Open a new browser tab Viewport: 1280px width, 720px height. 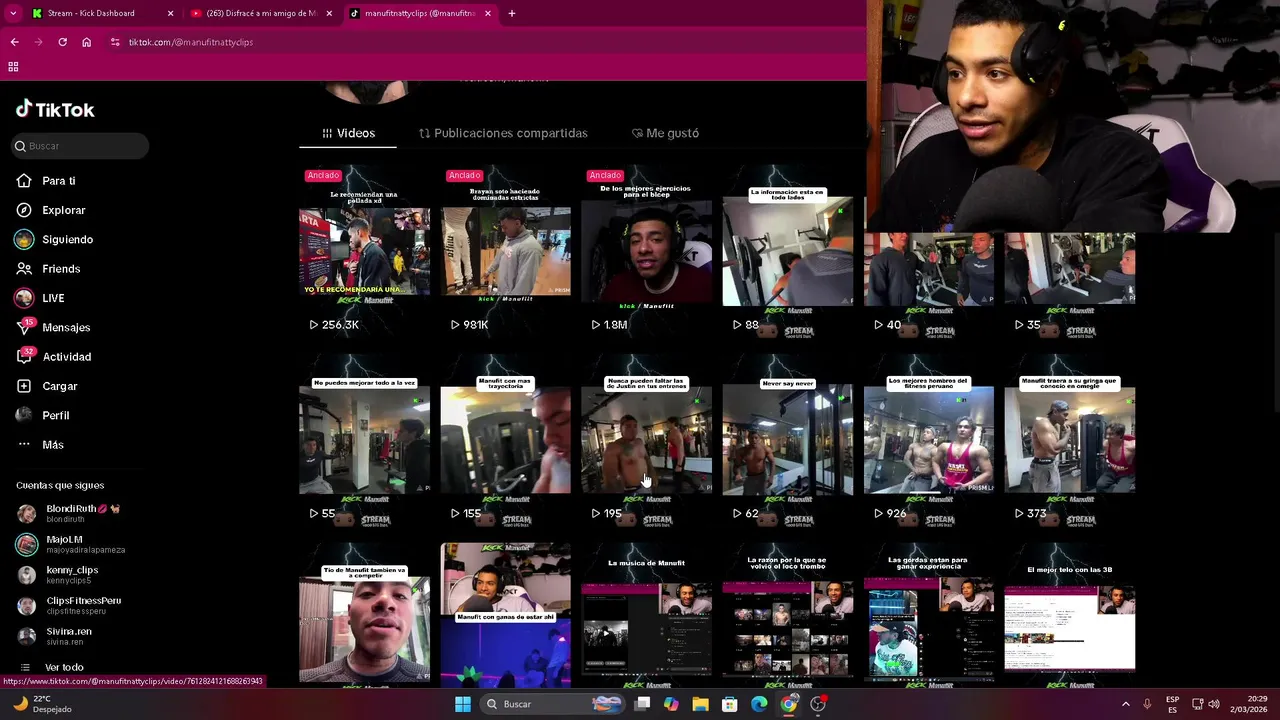(512, 13)
